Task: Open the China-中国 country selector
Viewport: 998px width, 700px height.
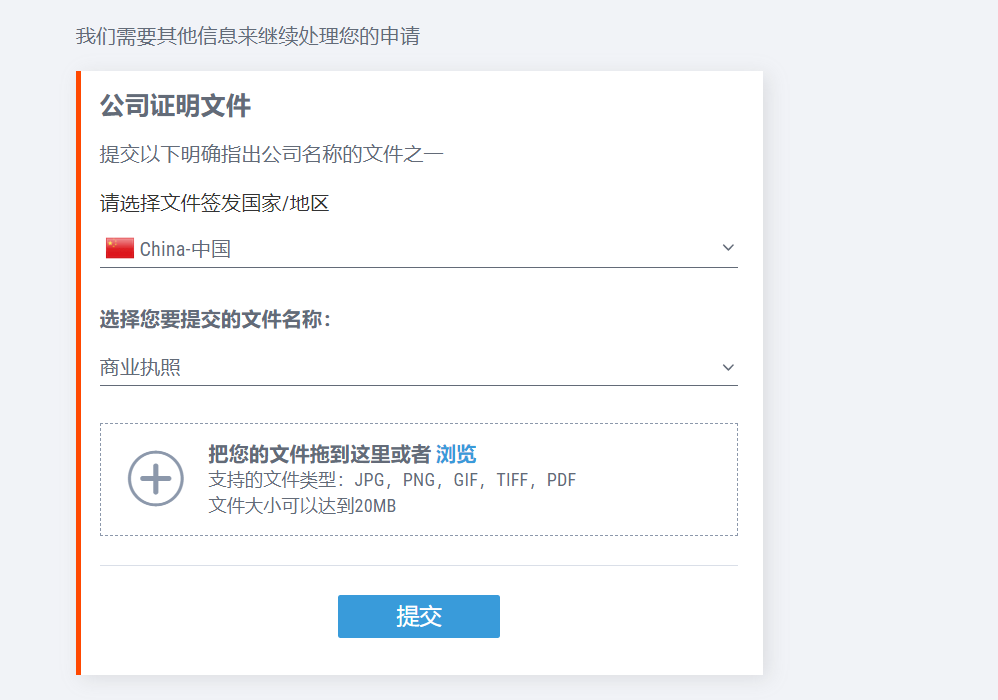Action: tap(419, 249)
